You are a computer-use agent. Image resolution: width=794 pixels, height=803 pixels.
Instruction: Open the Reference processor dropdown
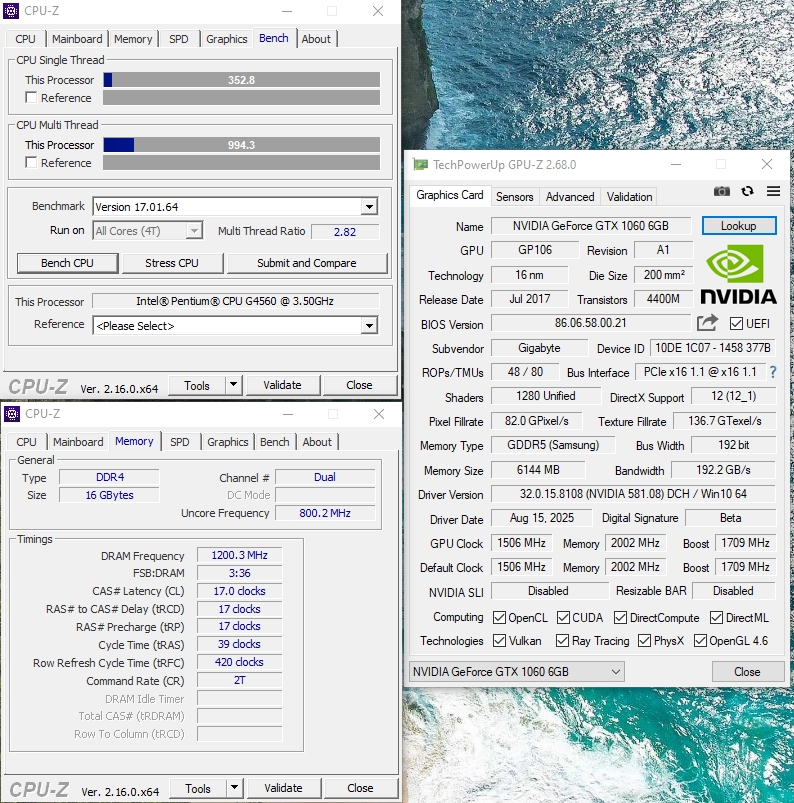coord(369,326)
